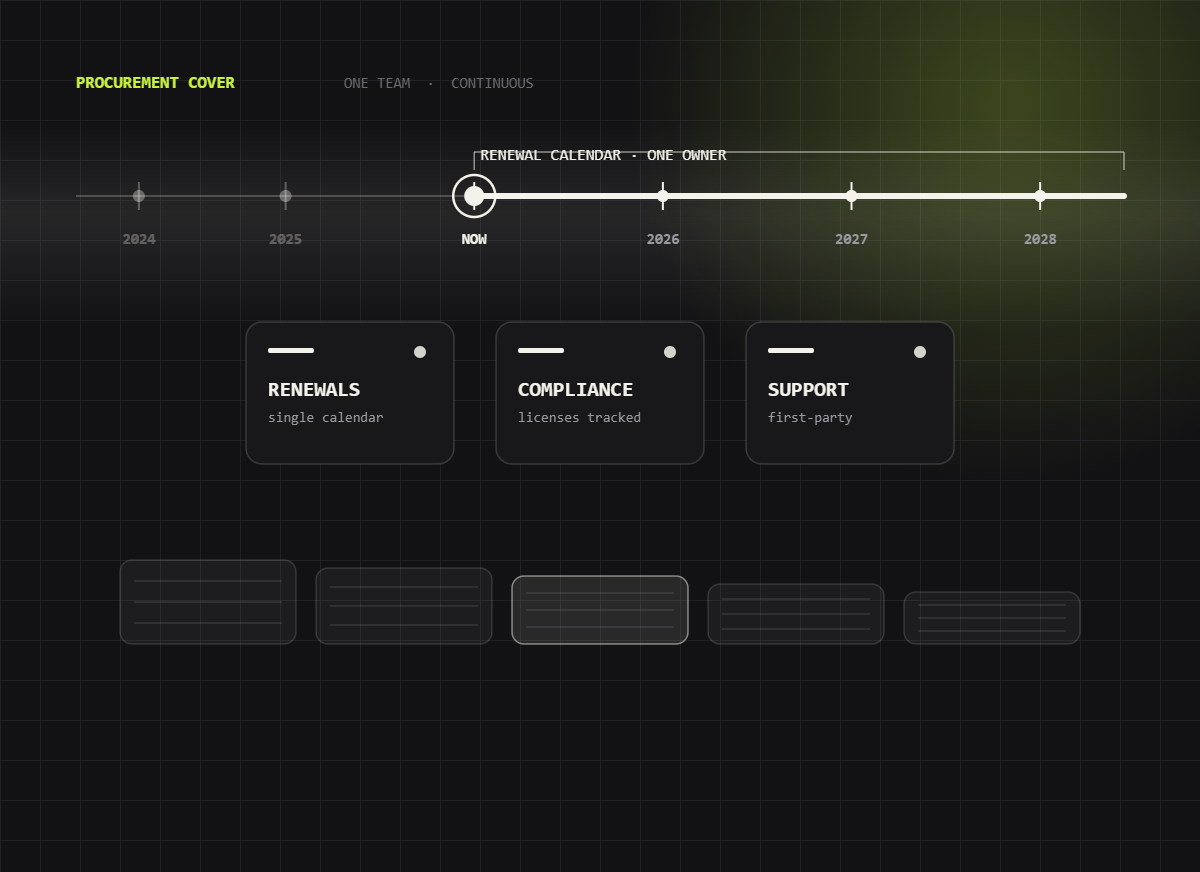The width and height of the screenshot is (1200, 872).
Task: Select the rightmost placeholder thumbnail card
Action: pyautogui.click(x=992, y=618)
